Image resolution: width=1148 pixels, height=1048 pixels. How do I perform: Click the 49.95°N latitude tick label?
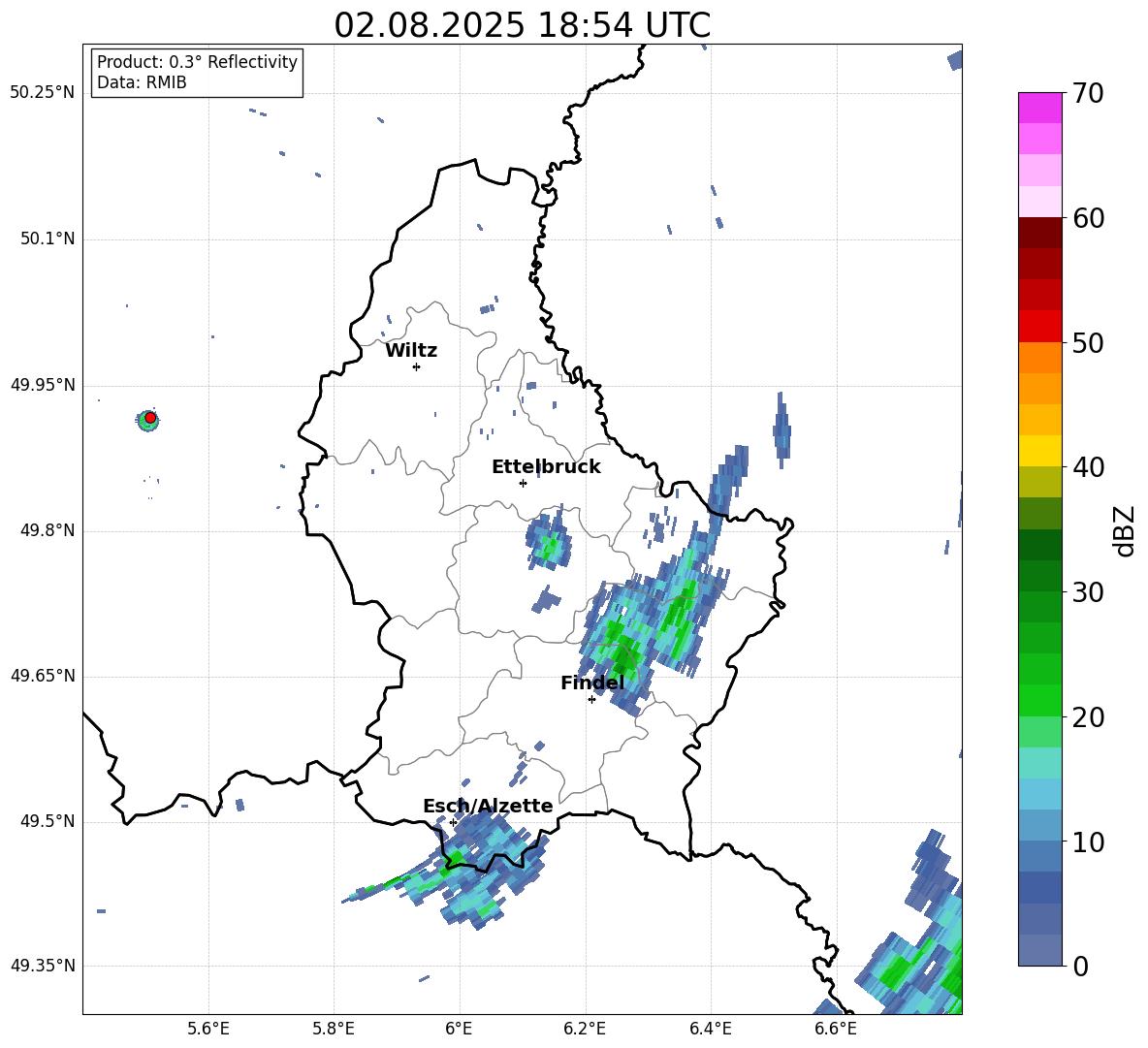click(43, 385)
